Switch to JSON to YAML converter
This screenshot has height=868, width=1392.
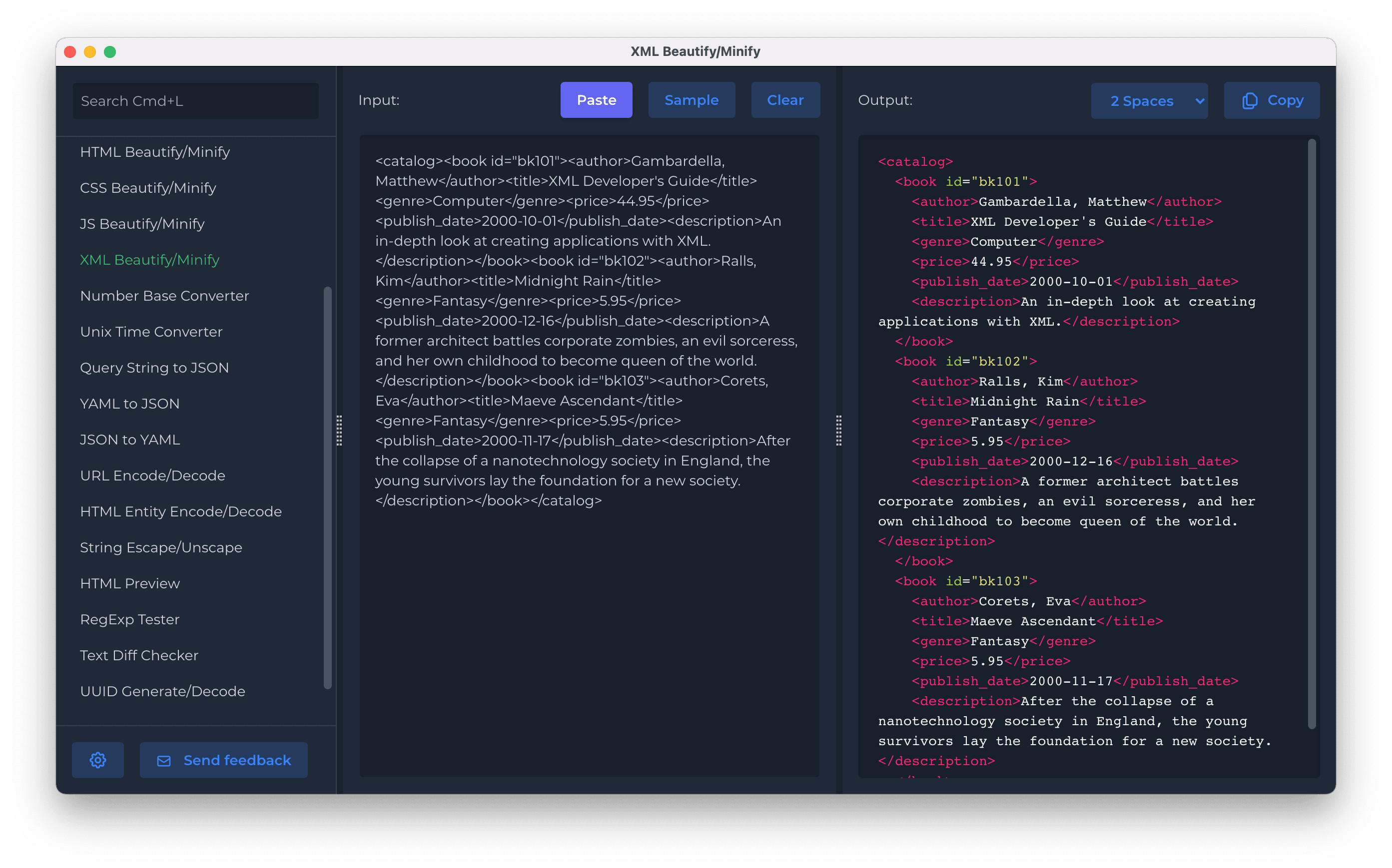point(130,439)
